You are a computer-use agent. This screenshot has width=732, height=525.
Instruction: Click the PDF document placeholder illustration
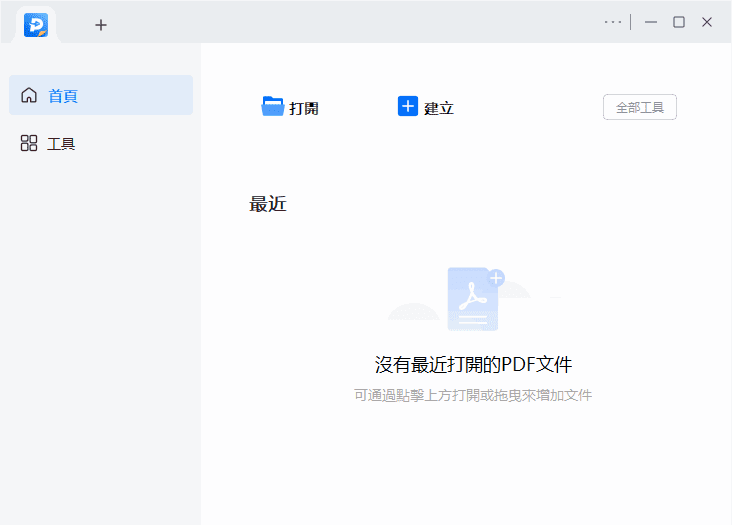tap(475, 299)
